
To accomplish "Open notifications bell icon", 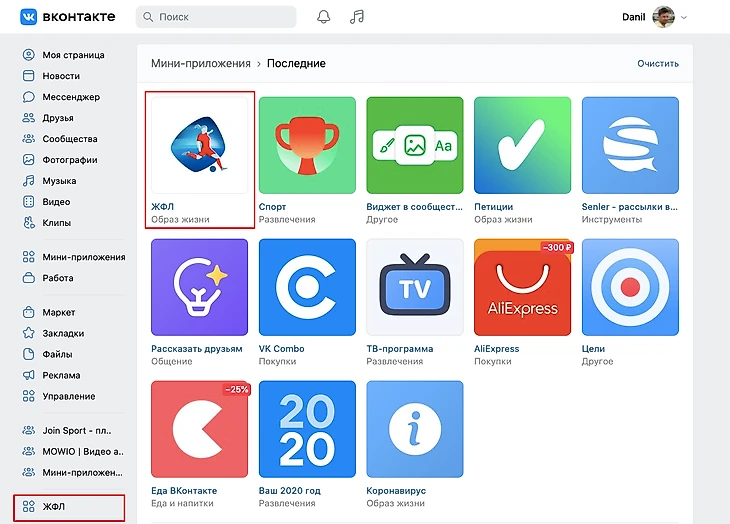I will (x=324, y=17).
